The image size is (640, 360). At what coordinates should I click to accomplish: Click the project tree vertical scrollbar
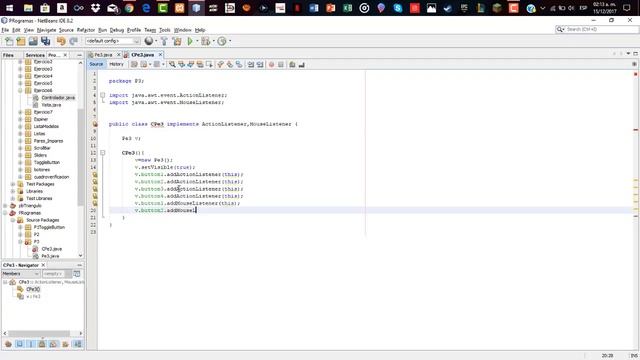pos(80,157)
